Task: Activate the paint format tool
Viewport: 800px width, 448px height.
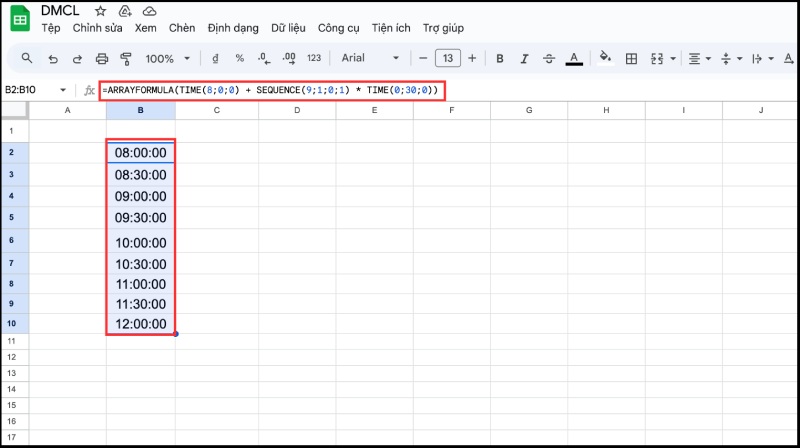Action: click(126, 59)
